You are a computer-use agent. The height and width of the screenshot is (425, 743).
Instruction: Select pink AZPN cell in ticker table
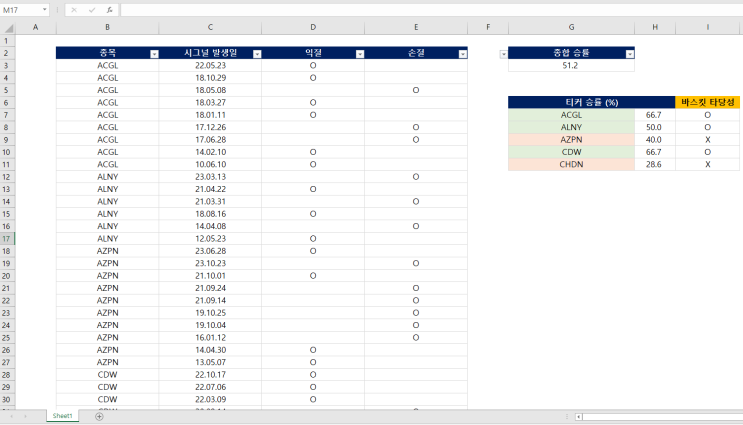pyautogui.click(x=571, y=140)
